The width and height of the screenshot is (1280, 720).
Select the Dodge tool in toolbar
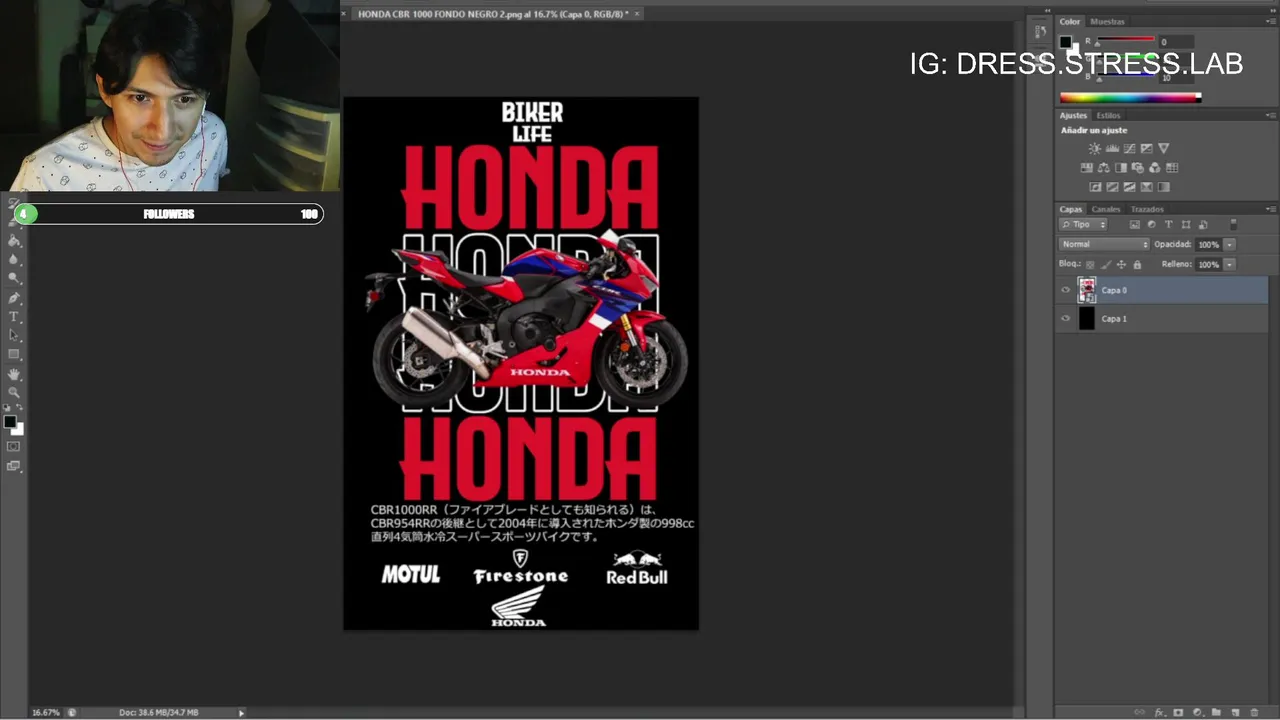coord(14,278)
